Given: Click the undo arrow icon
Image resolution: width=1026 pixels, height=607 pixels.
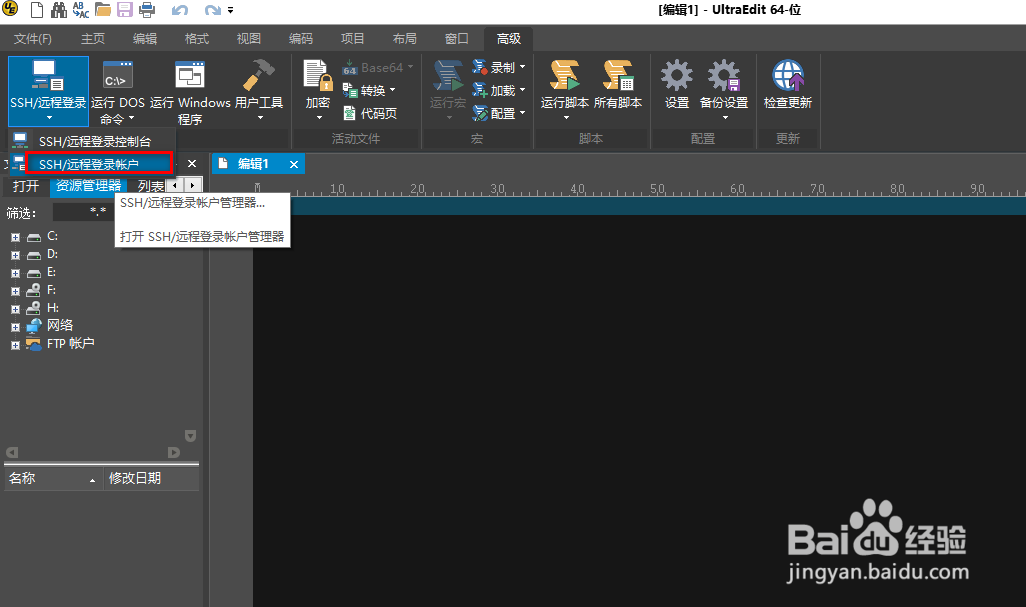Looking at the screenshot, I should pyautogui.click(x=180, y=10).
